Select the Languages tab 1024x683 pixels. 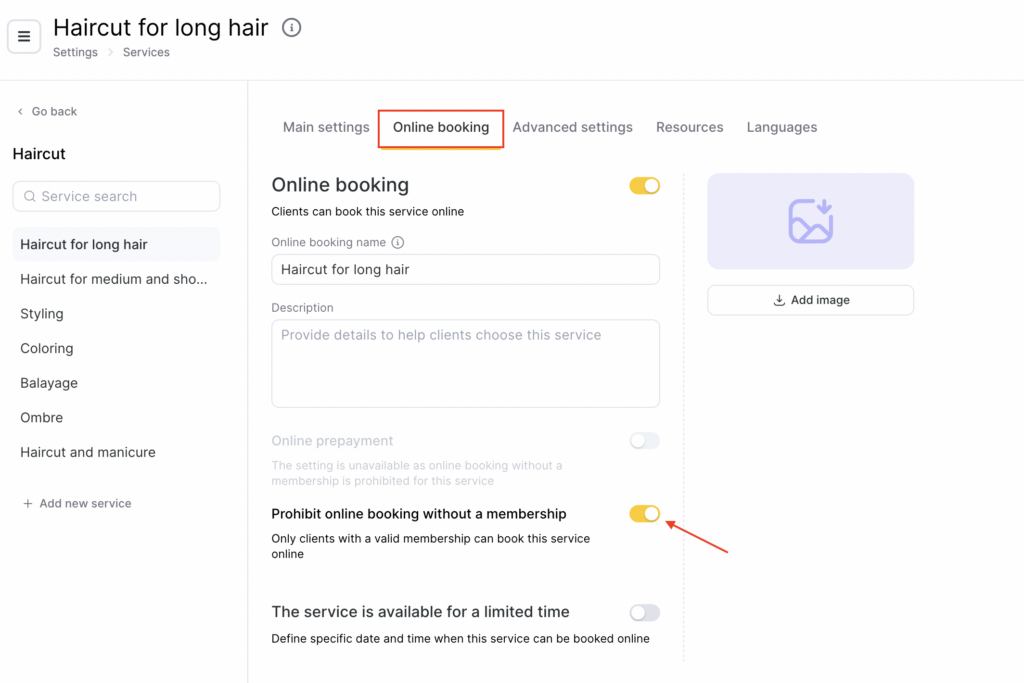[x=781, y=128]
